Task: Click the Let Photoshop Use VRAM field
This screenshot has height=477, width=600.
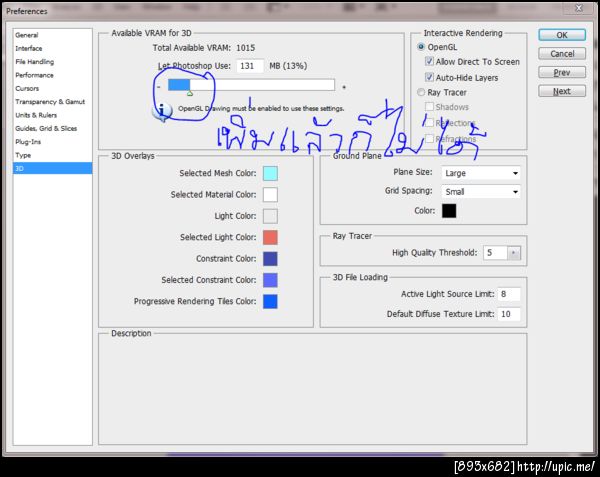Action: point(250,66)
